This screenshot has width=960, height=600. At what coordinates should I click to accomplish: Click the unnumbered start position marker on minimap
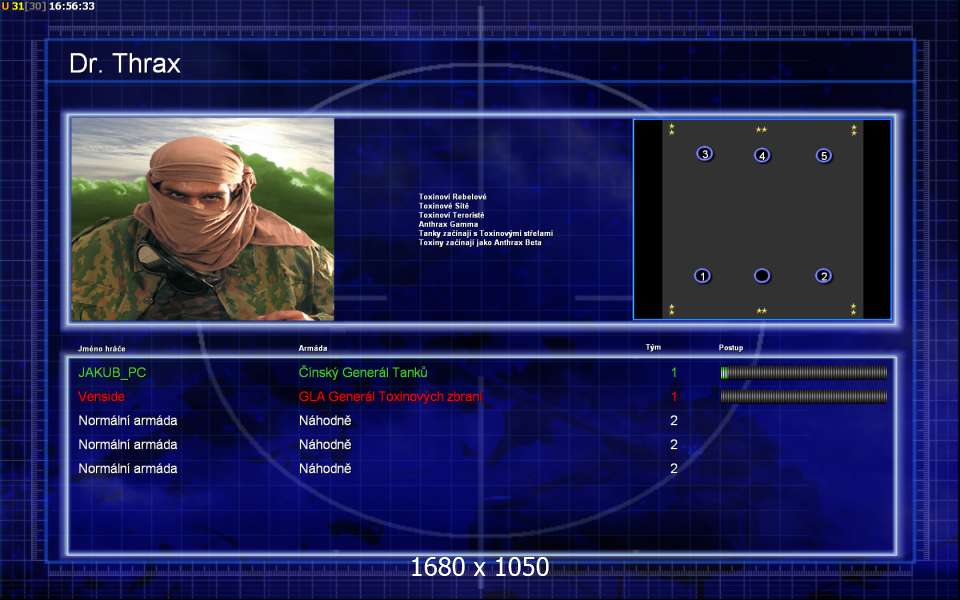(x=762, y=276)
